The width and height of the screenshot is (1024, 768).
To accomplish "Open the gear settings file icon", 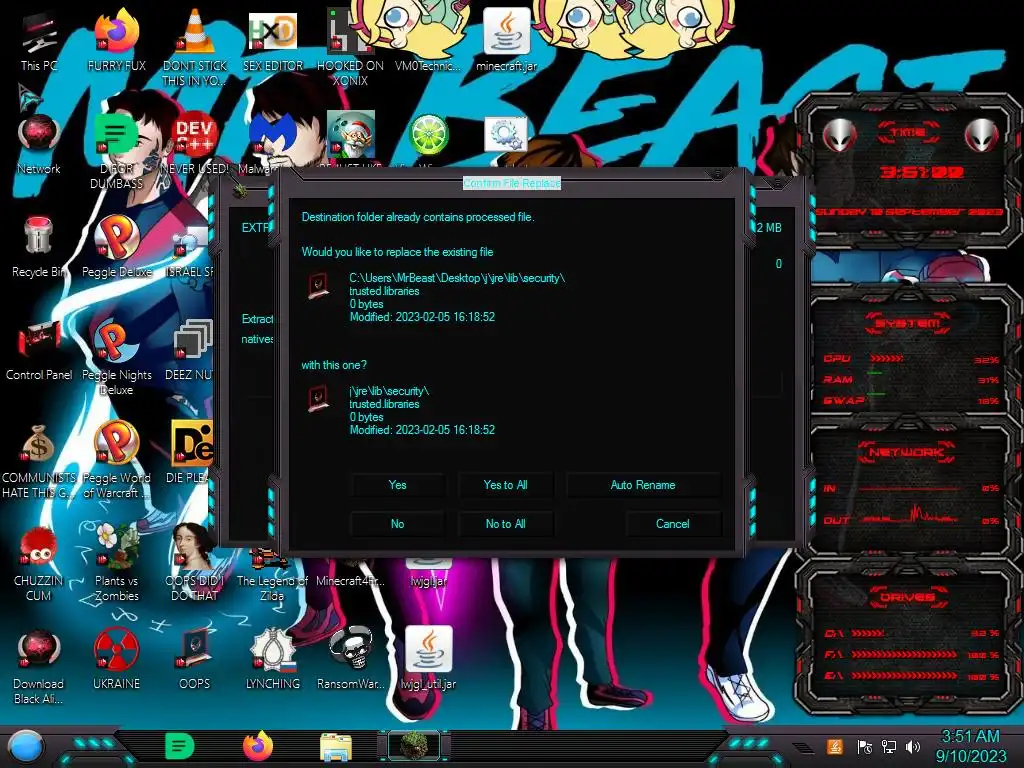I will click(x=506, y=135).
